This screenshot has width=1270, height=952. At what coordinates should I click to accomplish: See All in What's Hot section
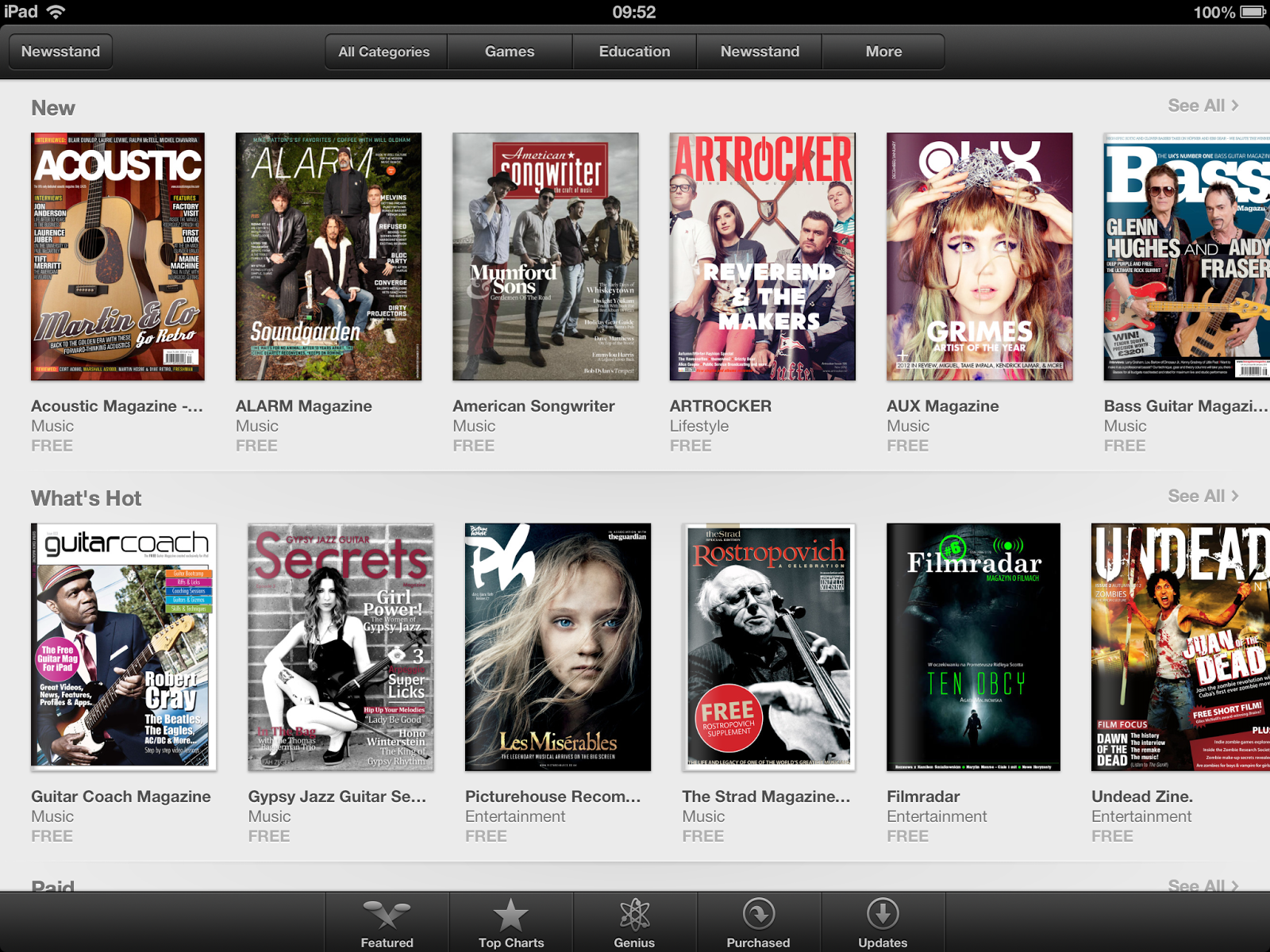[x=1203, y=496]
